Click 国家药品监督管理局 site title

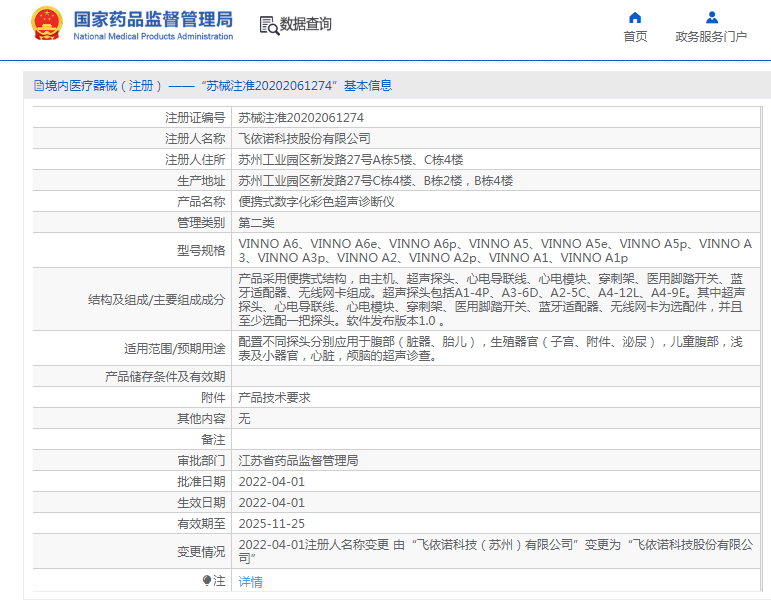coord(153,20)
